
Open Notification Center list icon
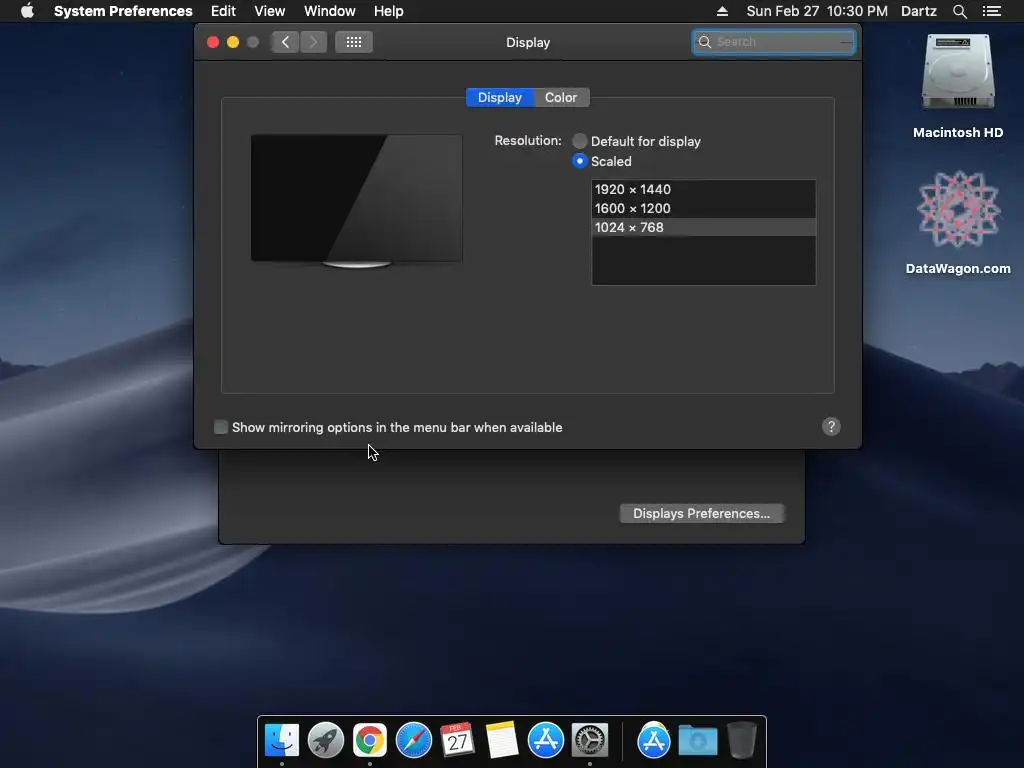click(x=992, y=11)
